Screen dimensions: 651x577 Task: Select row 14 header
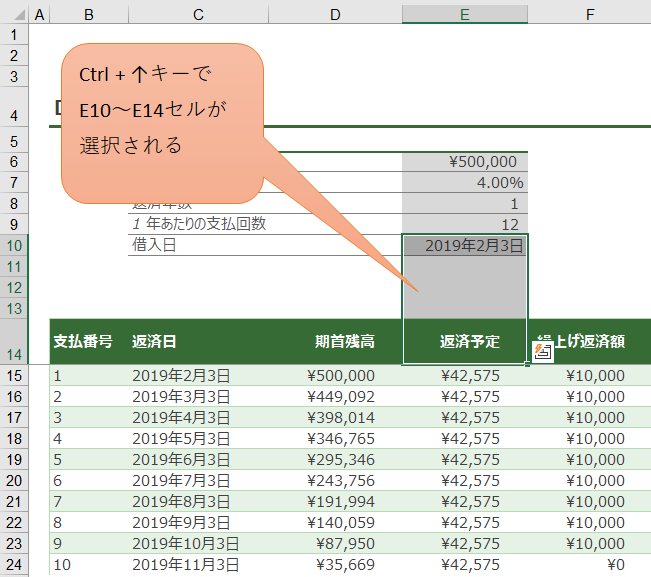[x=14, y=342]
